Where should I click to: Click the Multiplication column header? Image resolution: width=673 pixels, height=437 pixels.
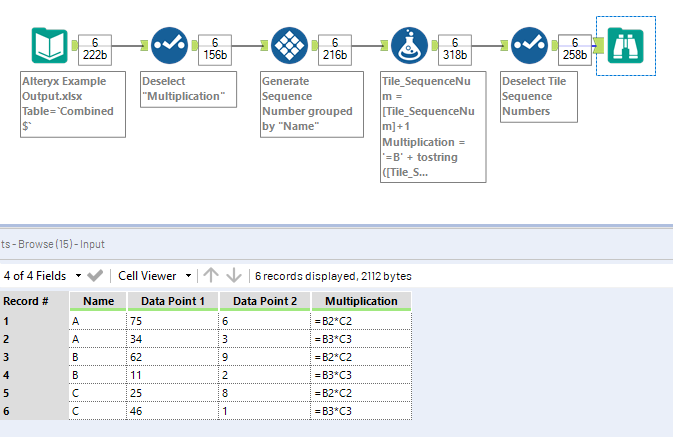tap(361, 301)
